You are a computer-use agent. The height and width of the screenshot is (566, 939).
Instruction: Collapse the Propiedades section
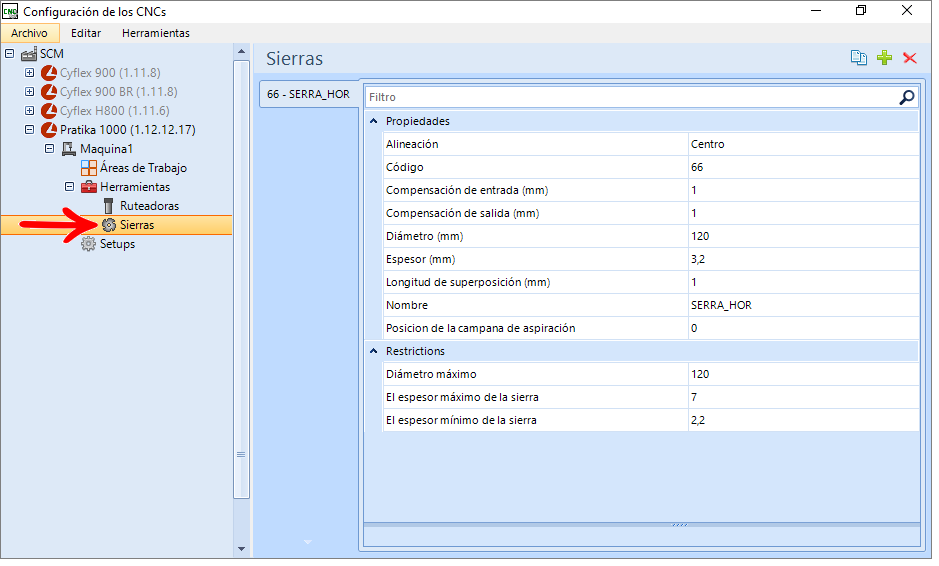374,121
